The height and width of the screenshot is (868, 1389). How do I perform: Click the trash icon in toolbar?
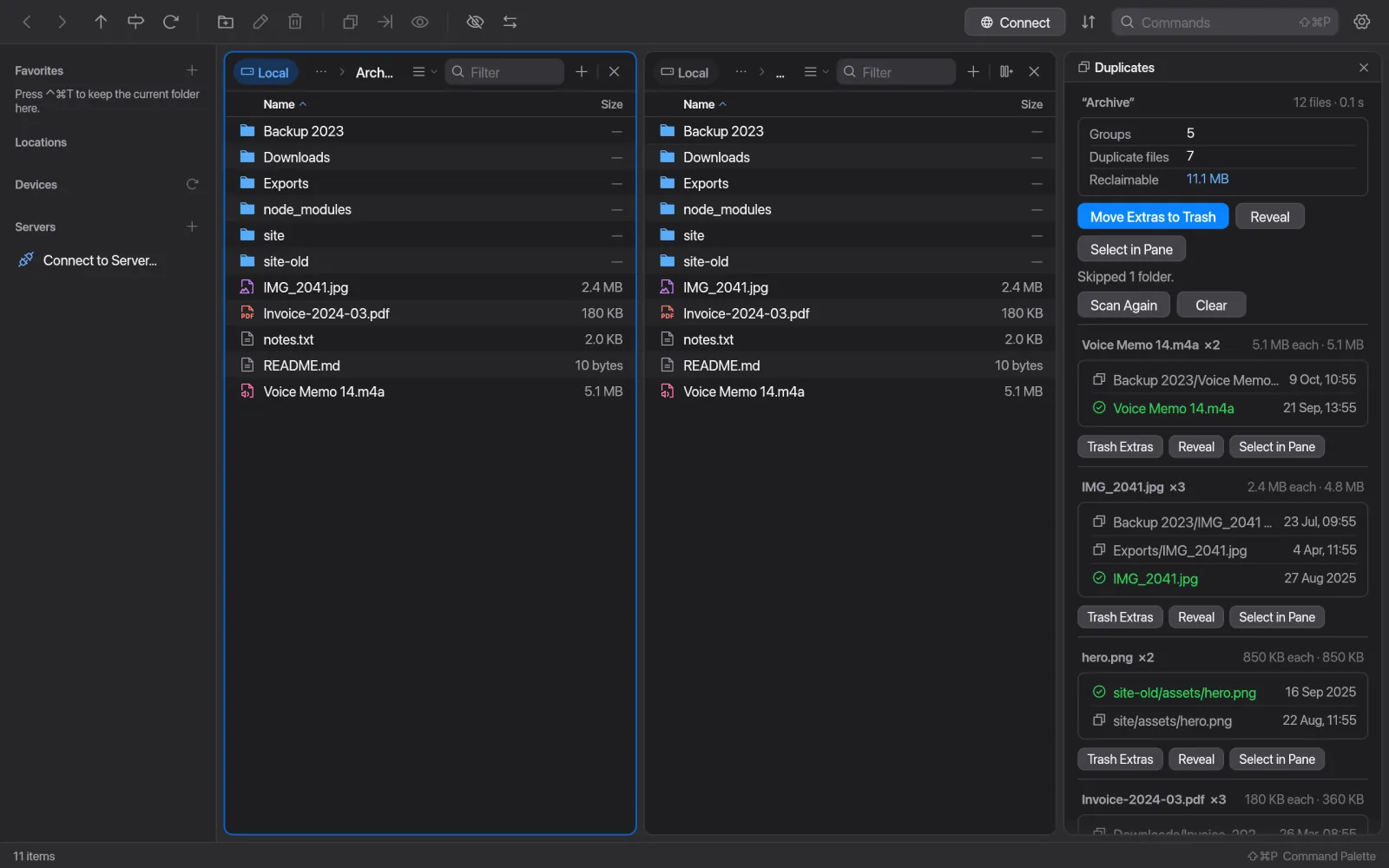click(295, 22)
